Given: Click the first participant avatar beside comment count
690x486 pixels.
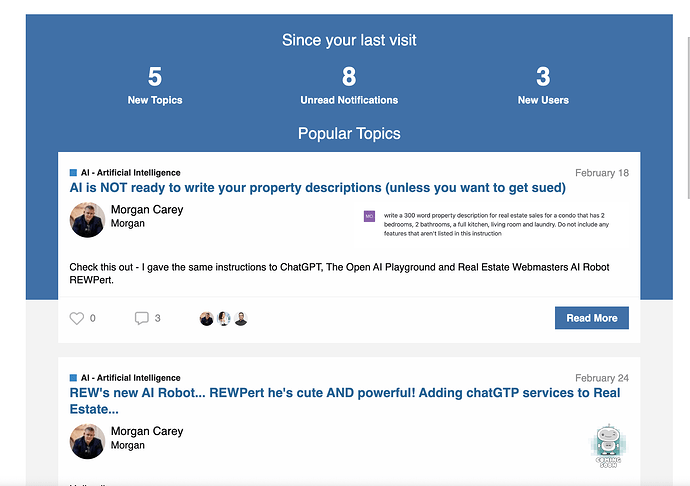Looking at the screenshot, I should point(206,319).
